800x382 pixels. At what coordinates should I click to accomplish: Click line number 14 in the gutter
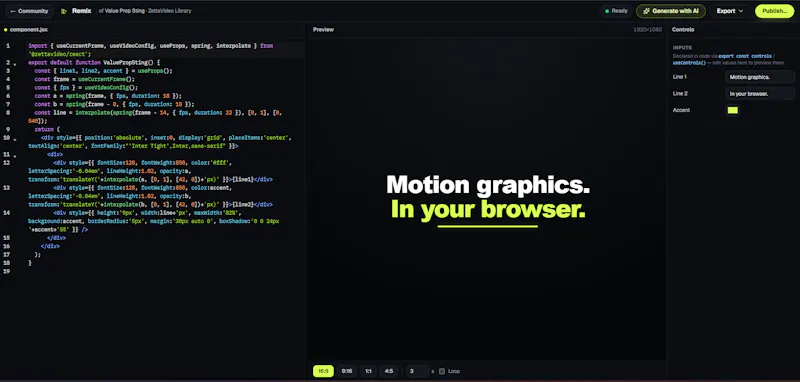pos(7,213)
